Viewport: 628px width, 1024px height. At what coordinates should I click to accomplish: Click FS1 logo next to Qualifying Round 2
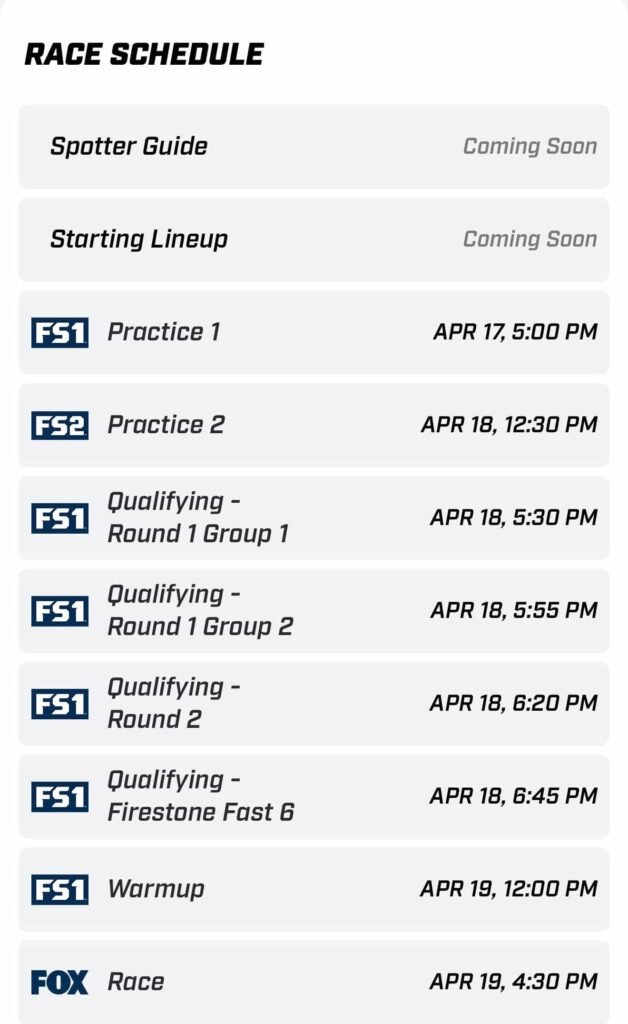pyautogui.click(x=59, y=704)
